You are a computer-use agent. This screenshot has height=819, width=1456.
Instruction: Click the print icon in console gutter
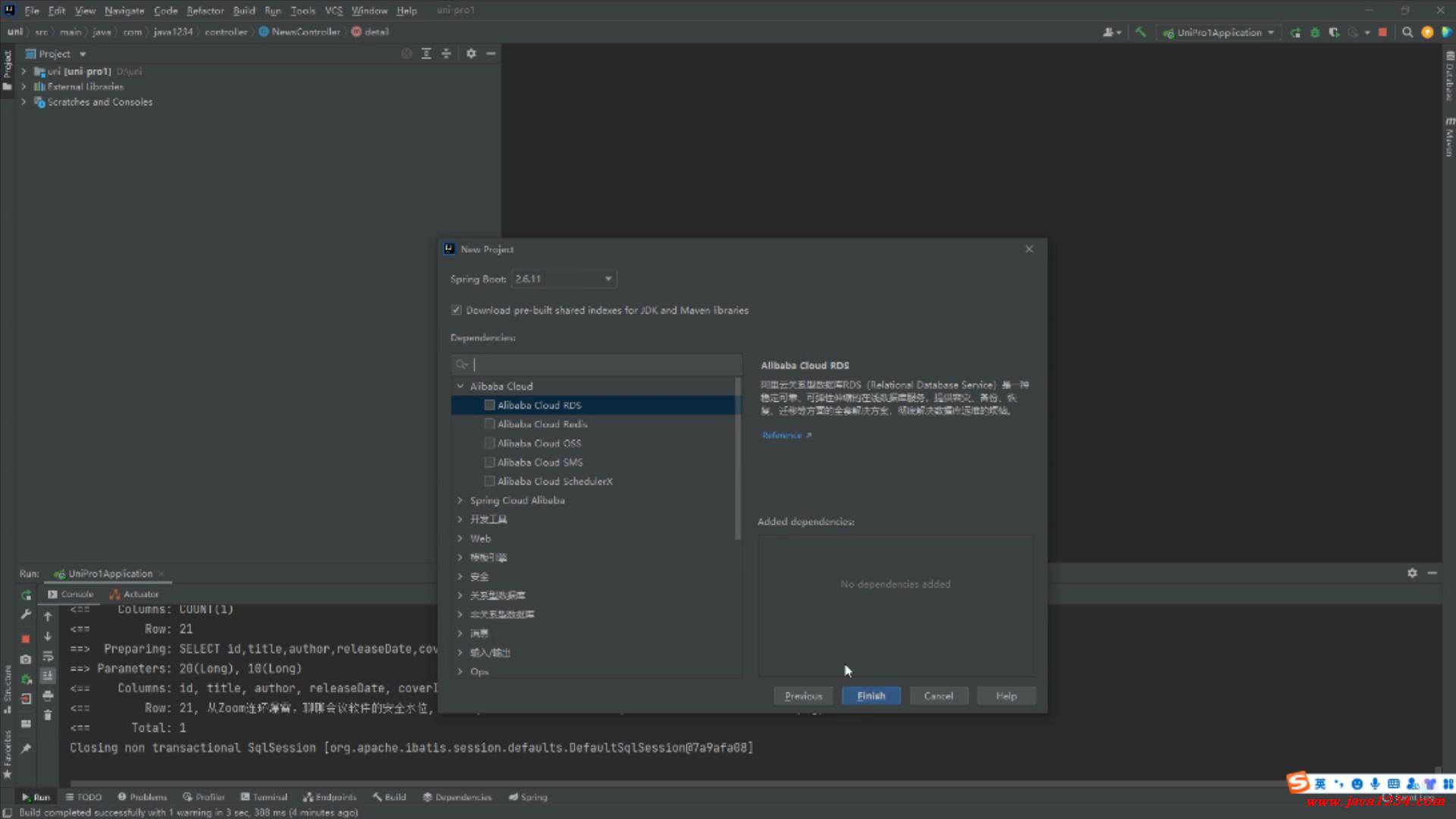[48, 695]
